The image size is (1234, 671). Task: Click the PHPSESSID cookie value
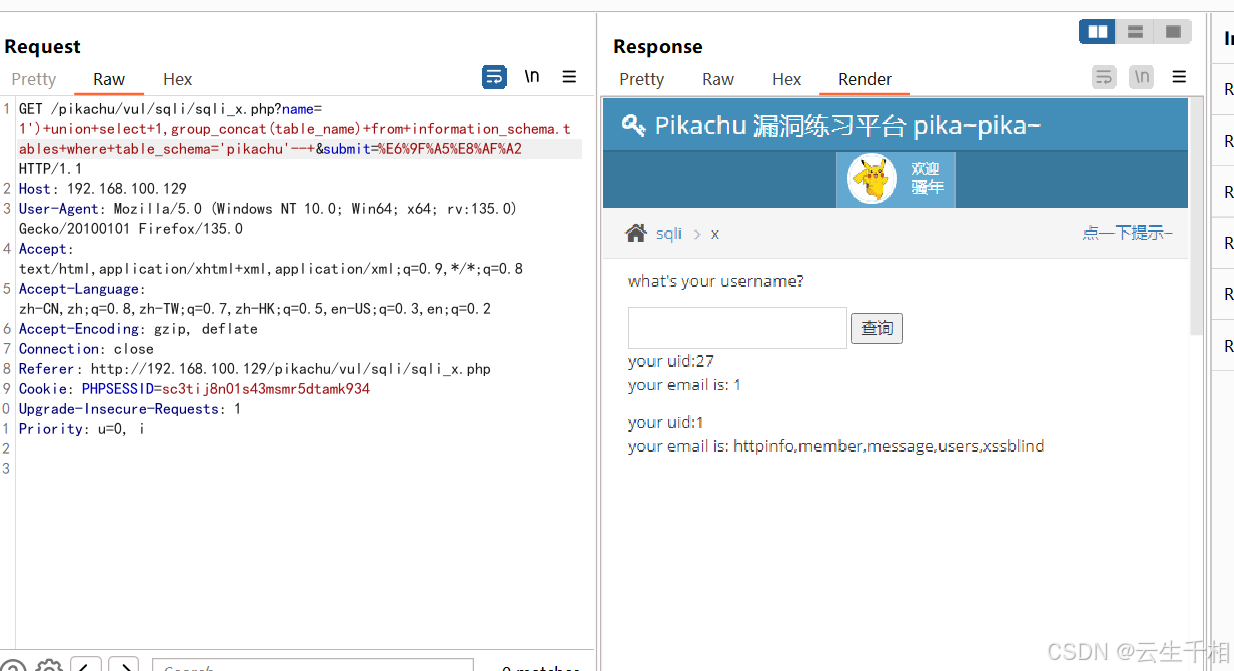pyautogui.click(x=266, y=388)
